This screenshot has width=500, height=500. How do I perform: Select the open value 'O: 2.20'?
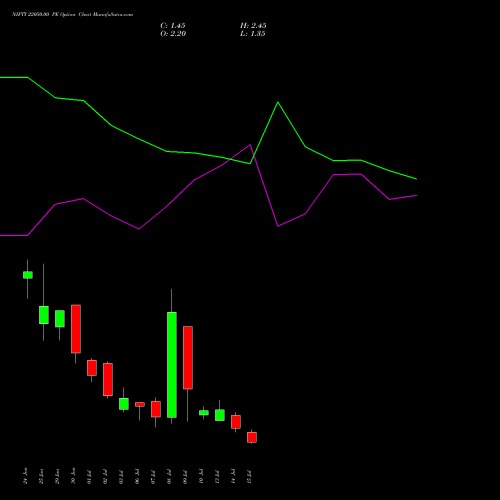(173, 34)
